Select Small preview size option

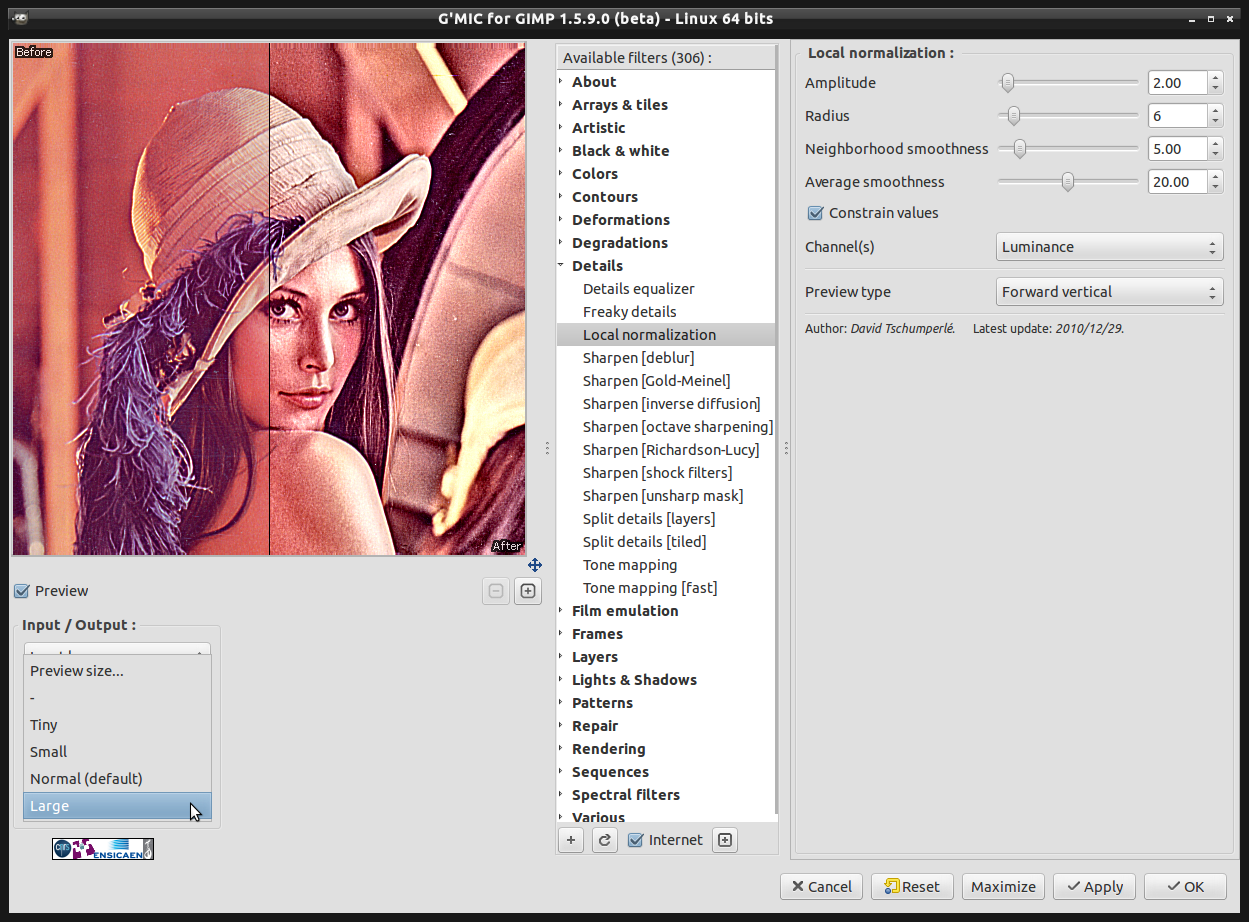[x=117, y=752]
